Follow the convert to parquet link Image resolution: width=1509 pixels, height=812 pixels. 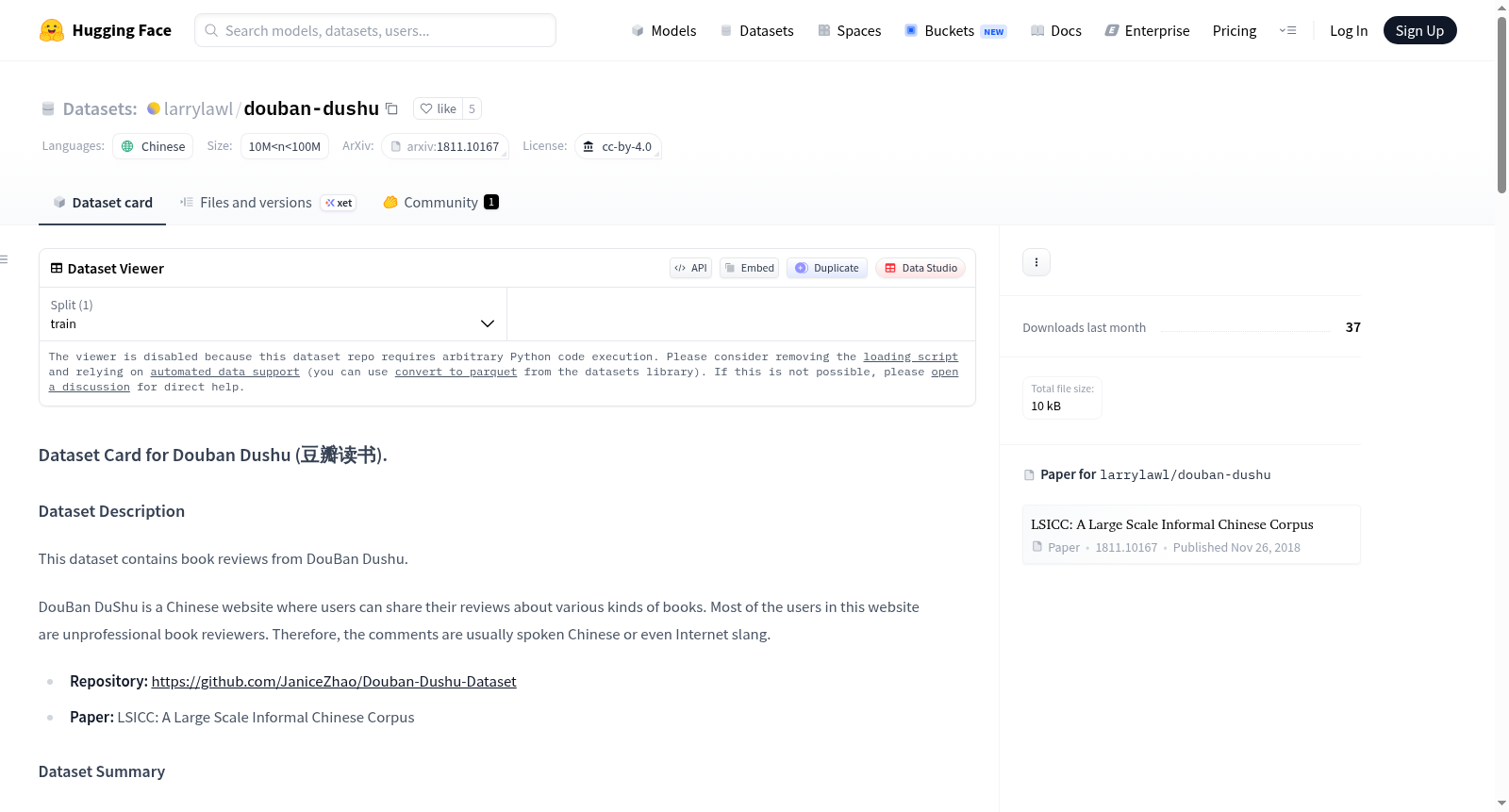click(x=456, y=372)
